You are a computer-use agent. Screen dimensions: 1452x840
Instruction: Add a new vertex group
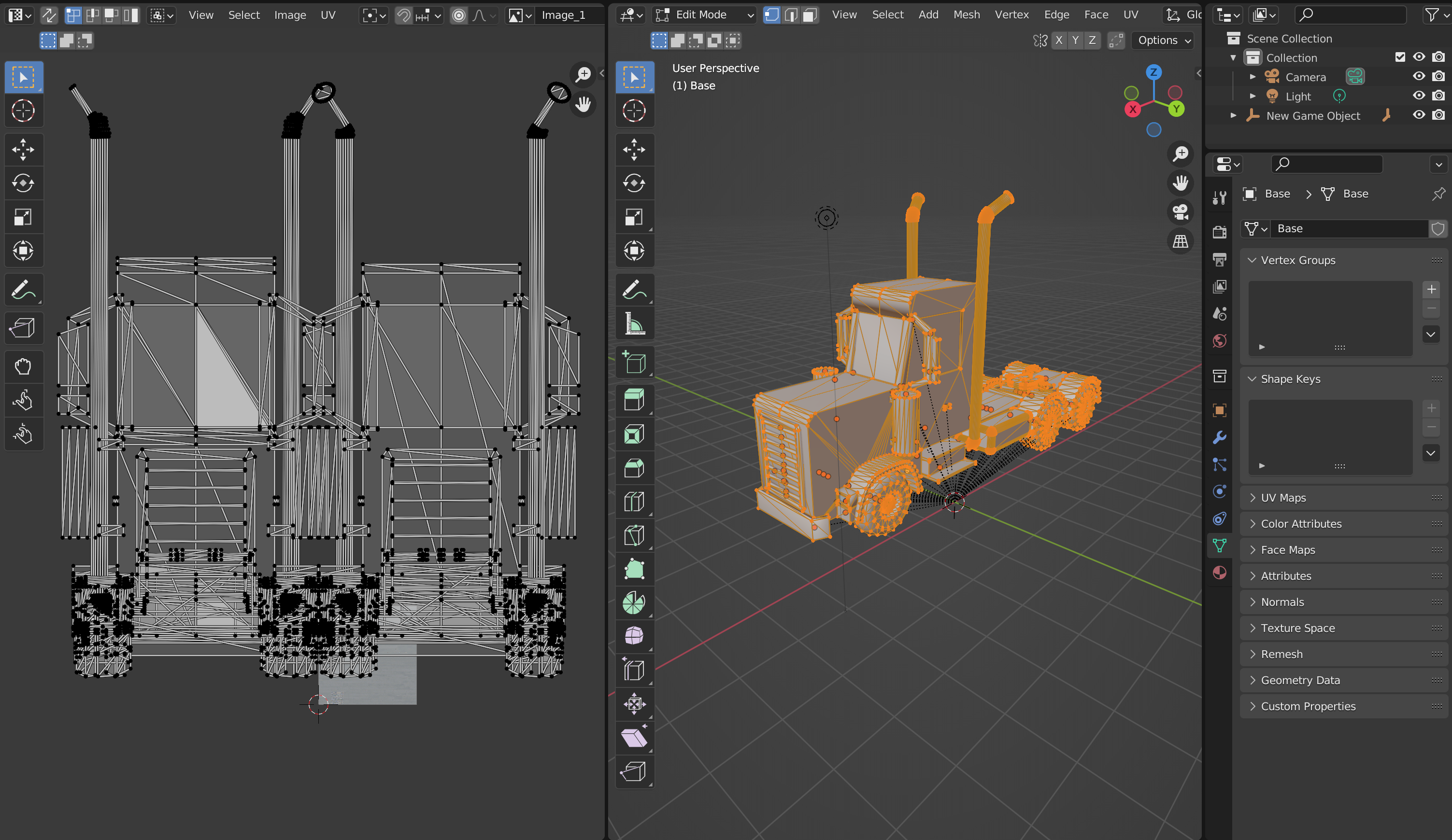point(1431,290)
